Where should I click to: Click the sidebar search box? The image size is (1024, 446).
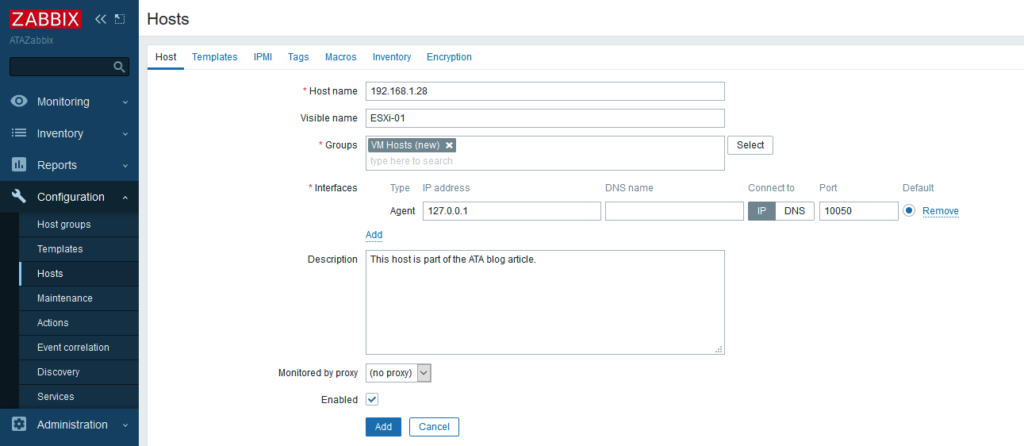click(69, 67)
